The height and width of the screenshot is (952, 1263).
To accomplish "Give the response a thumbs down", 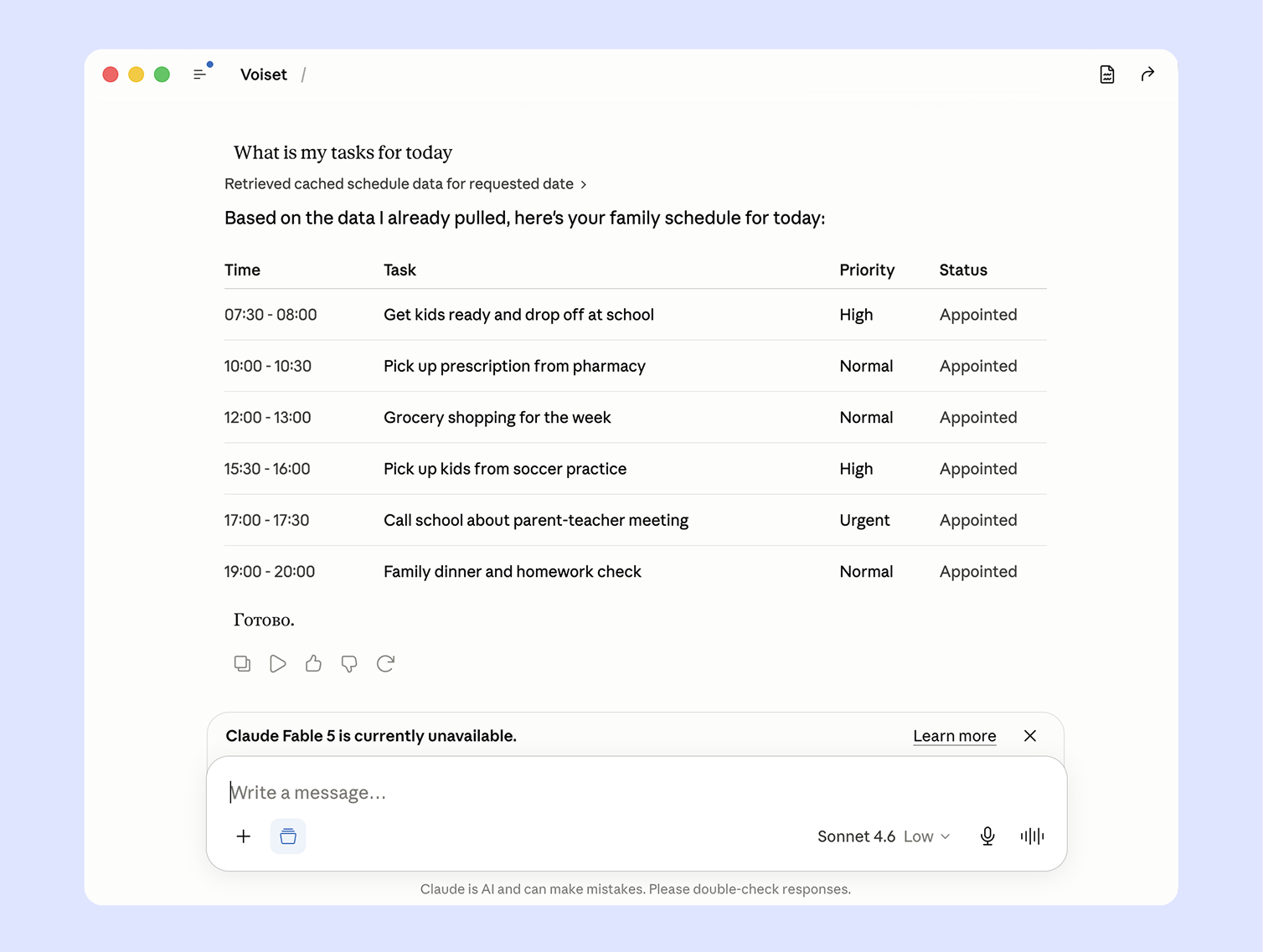I will click(349, 664).
